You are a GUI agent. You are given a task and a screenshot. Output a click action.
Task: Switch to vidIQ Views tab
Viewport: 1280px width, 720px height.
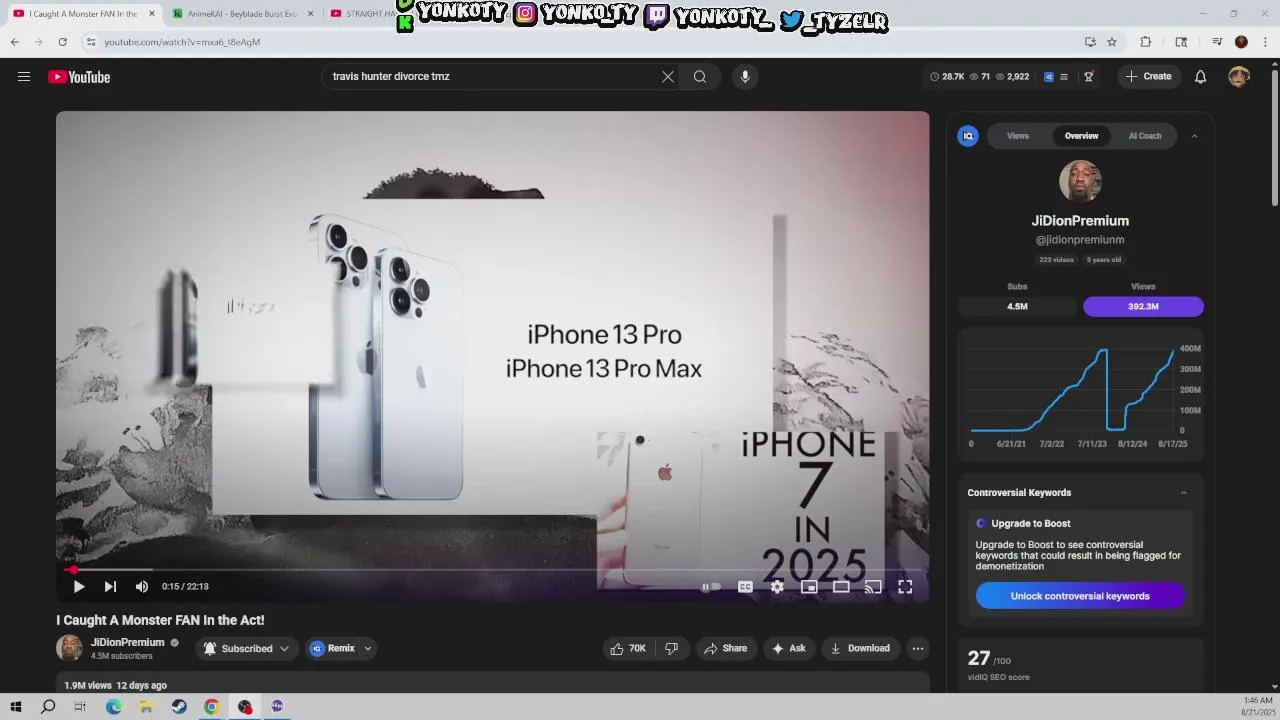pyautogui.click(x=1018, y=136)
